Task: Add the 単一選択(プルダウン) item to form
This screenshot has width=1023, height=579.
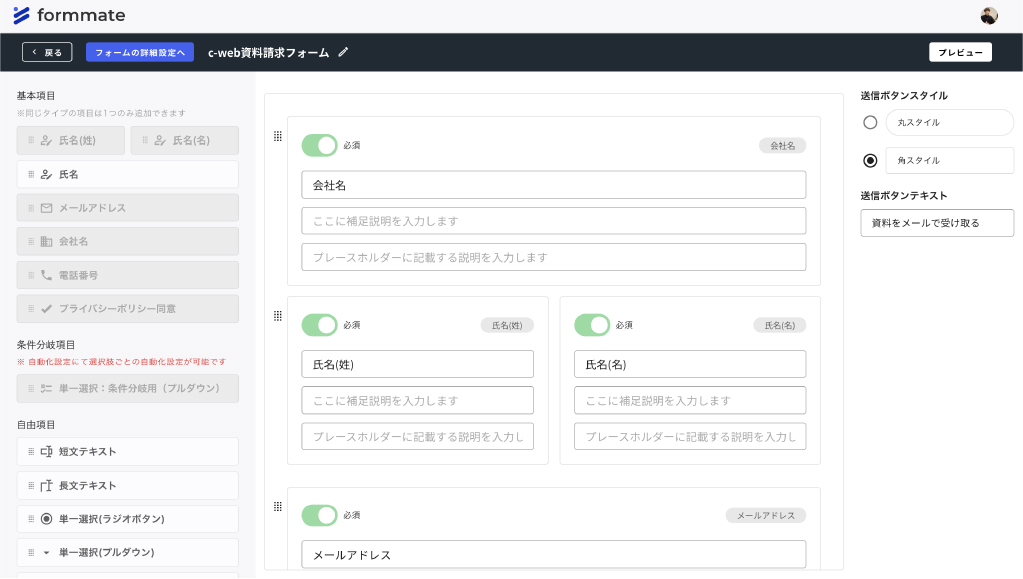Action: coord(128,552)
